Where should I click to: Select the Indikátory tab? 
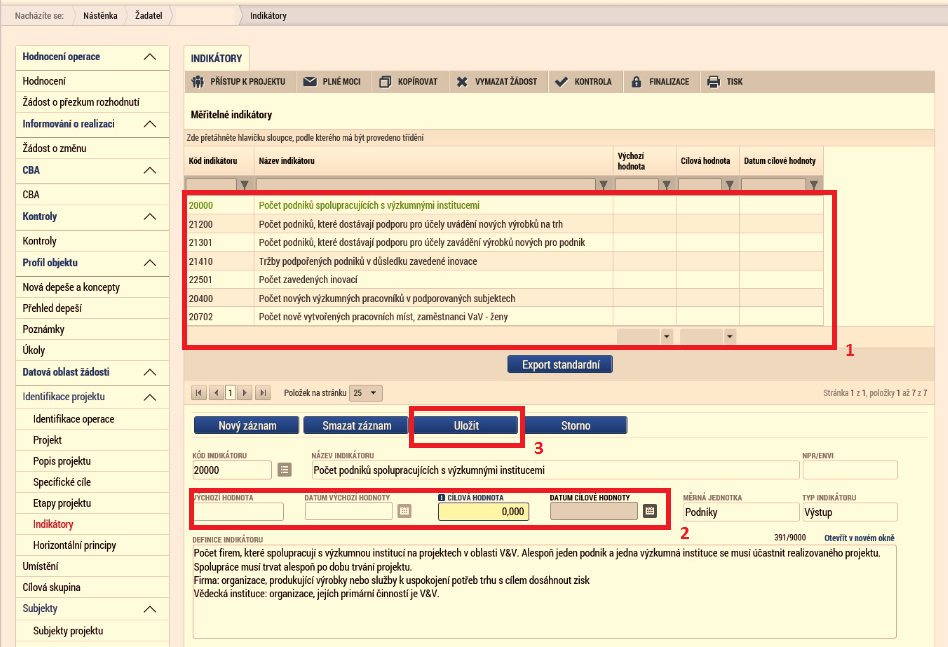216,59
